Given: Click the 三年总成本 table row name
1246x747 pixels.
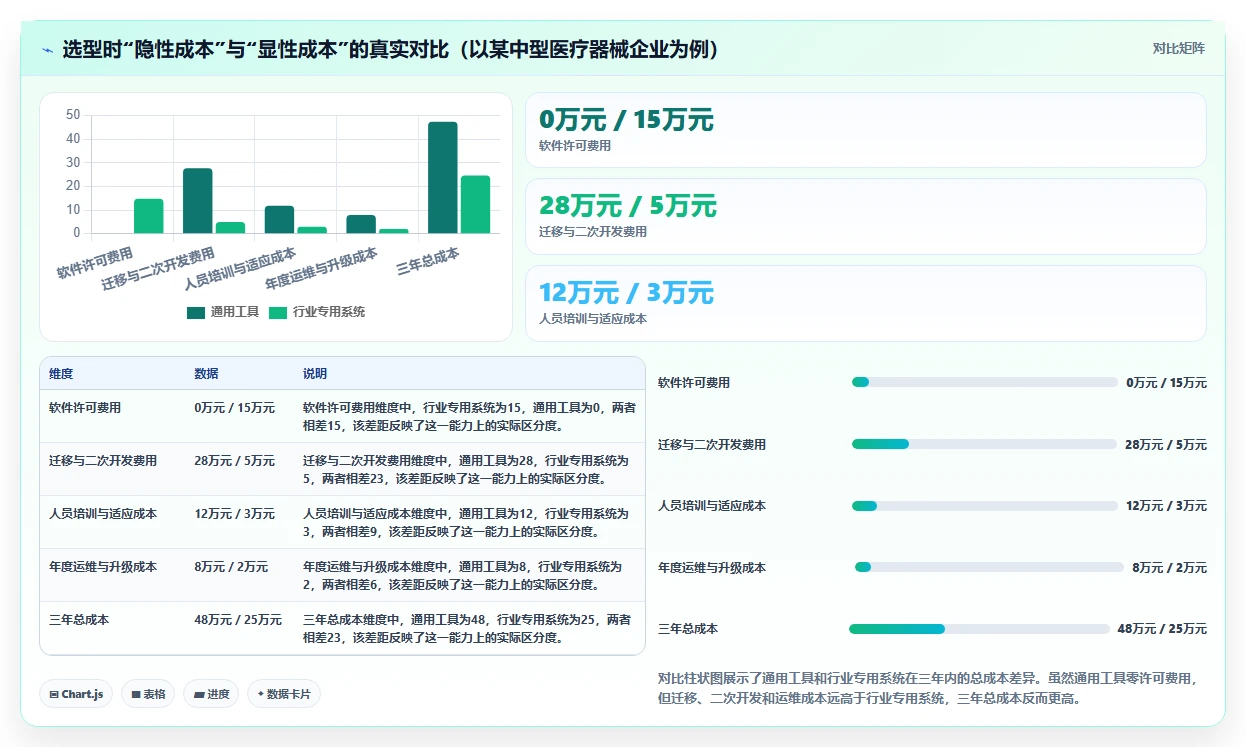Looking at the screenshot, I should tap(79, 620).
